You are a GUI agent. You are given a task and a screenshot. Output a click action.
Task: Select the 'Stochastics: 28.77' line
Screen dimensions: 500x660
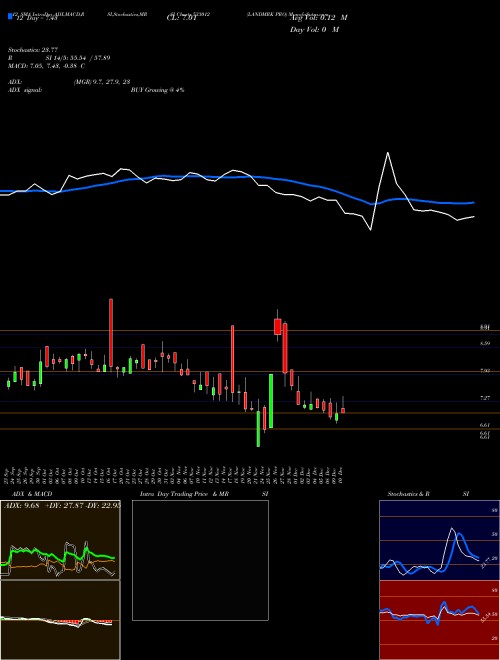pyautogui.click(x=32, y=50)
